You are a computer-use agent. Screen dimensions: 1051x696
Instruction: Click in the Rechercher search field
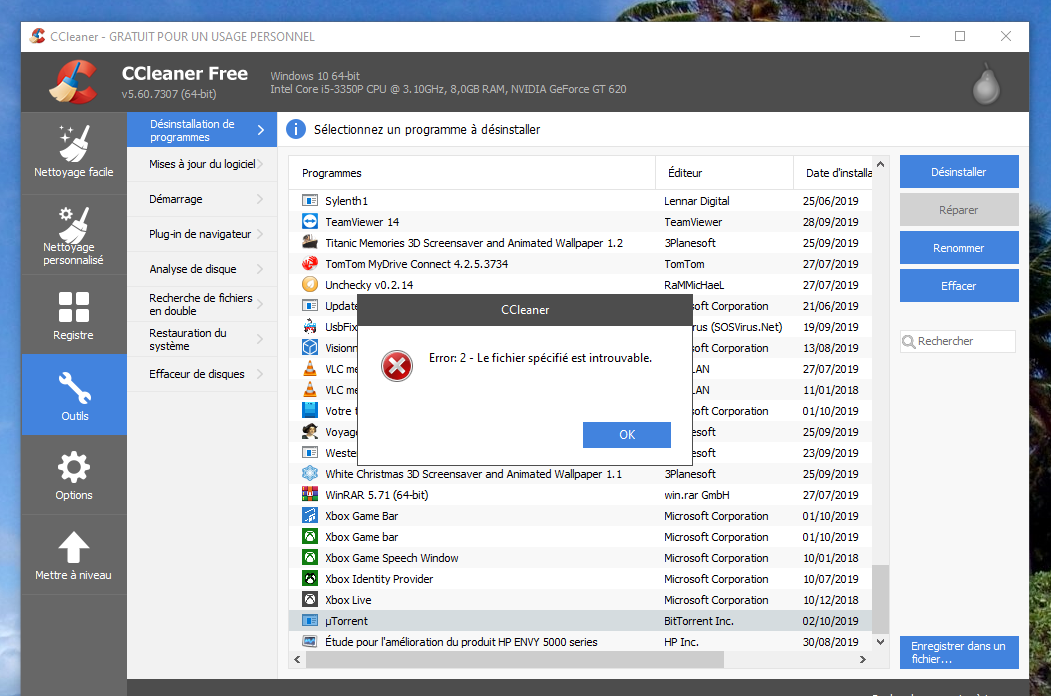coord(958,341)
